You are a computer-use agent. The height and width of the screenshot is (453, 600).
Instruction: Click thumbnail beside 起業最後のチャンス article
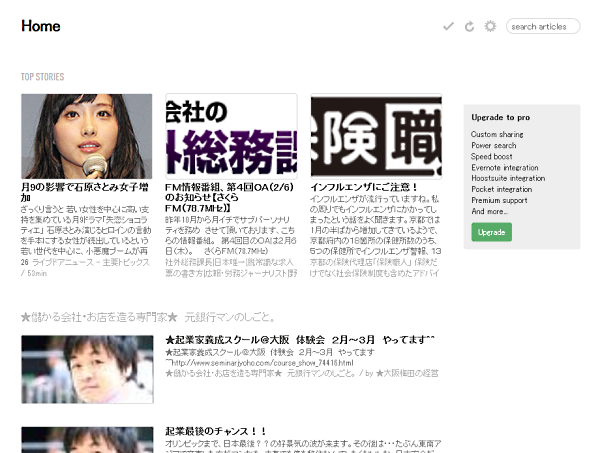[87, 440]
